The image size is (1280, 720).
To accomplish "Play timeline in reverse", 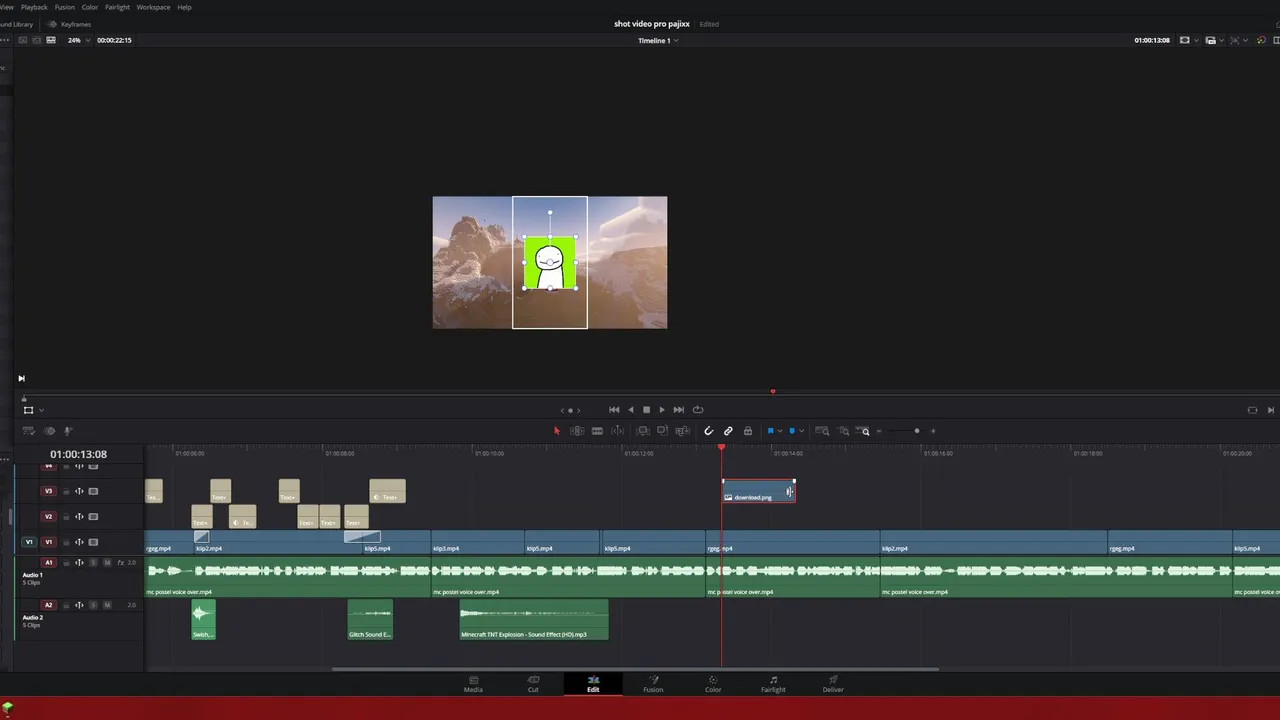I will pyautogui.click(x=630, y=409).
